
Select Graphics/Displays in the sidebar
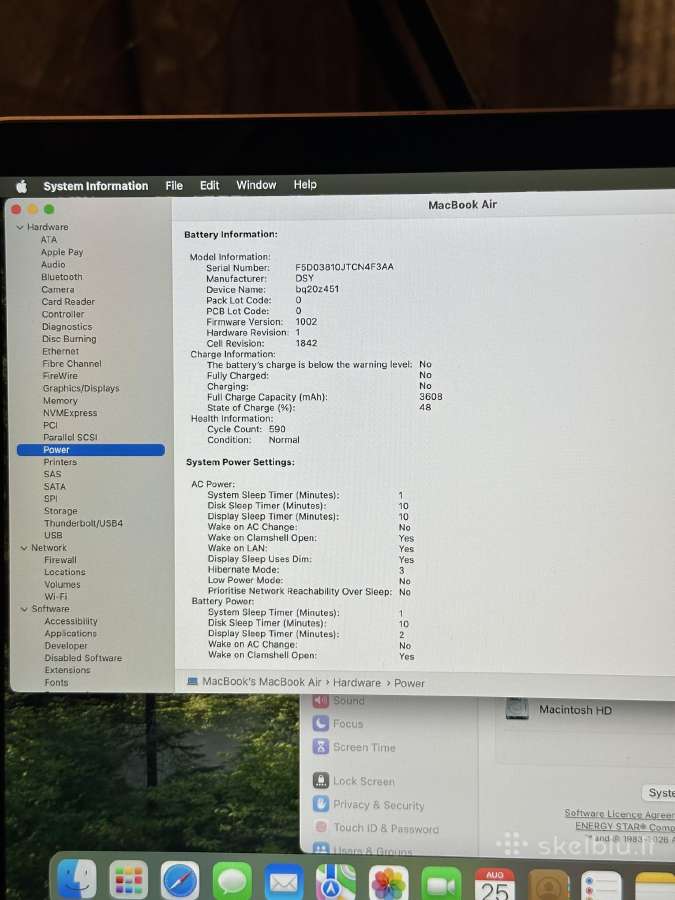81,388
